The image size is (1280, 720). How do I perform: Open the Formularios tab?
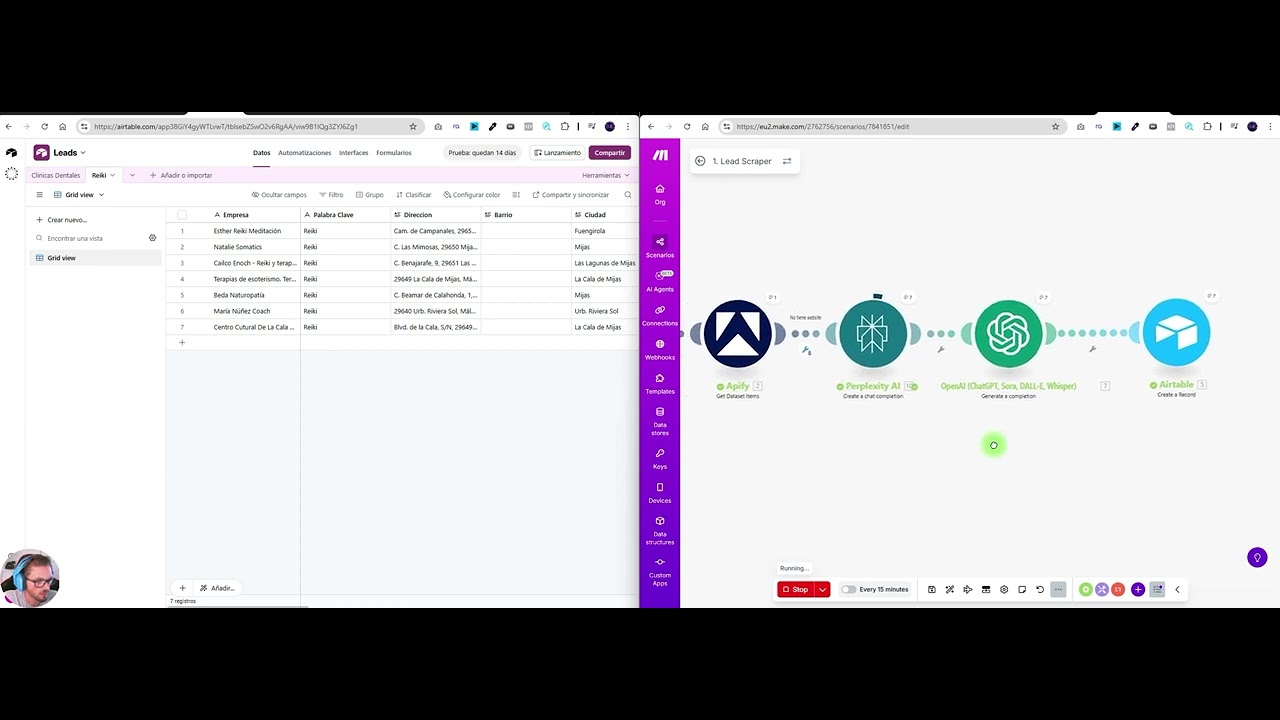click(394, 153)
